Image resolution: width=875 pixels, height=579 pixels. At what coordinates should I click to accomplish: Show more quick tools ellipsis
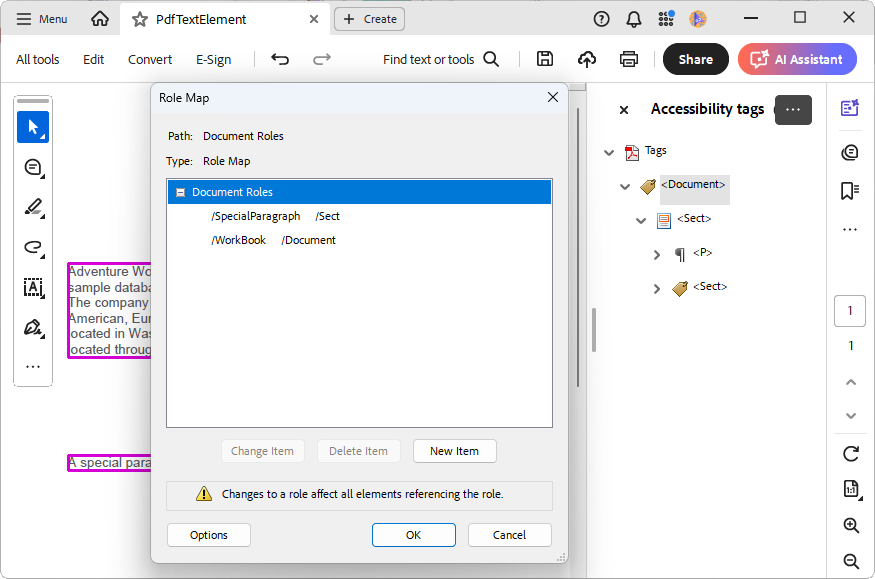33,366
